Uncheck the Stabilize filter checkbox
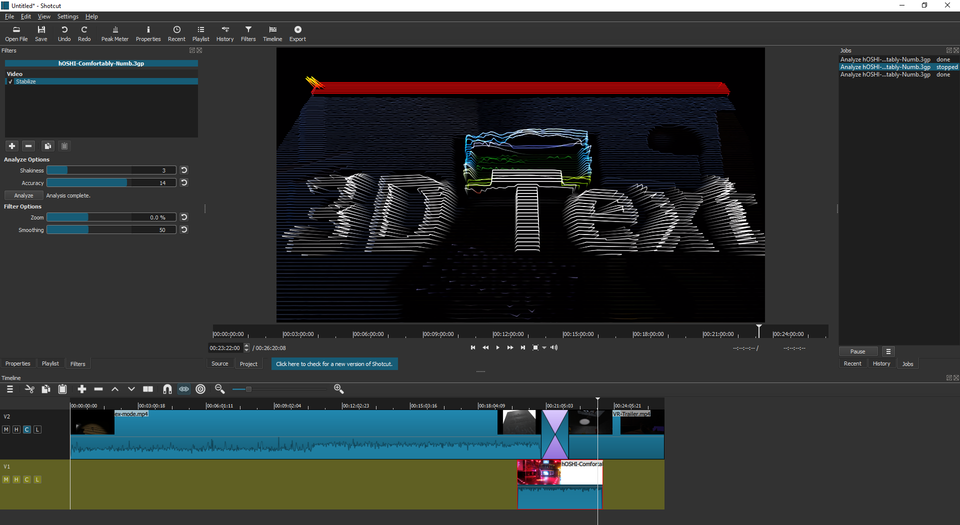This screenshot has width=960, height=525. [10, 82]
